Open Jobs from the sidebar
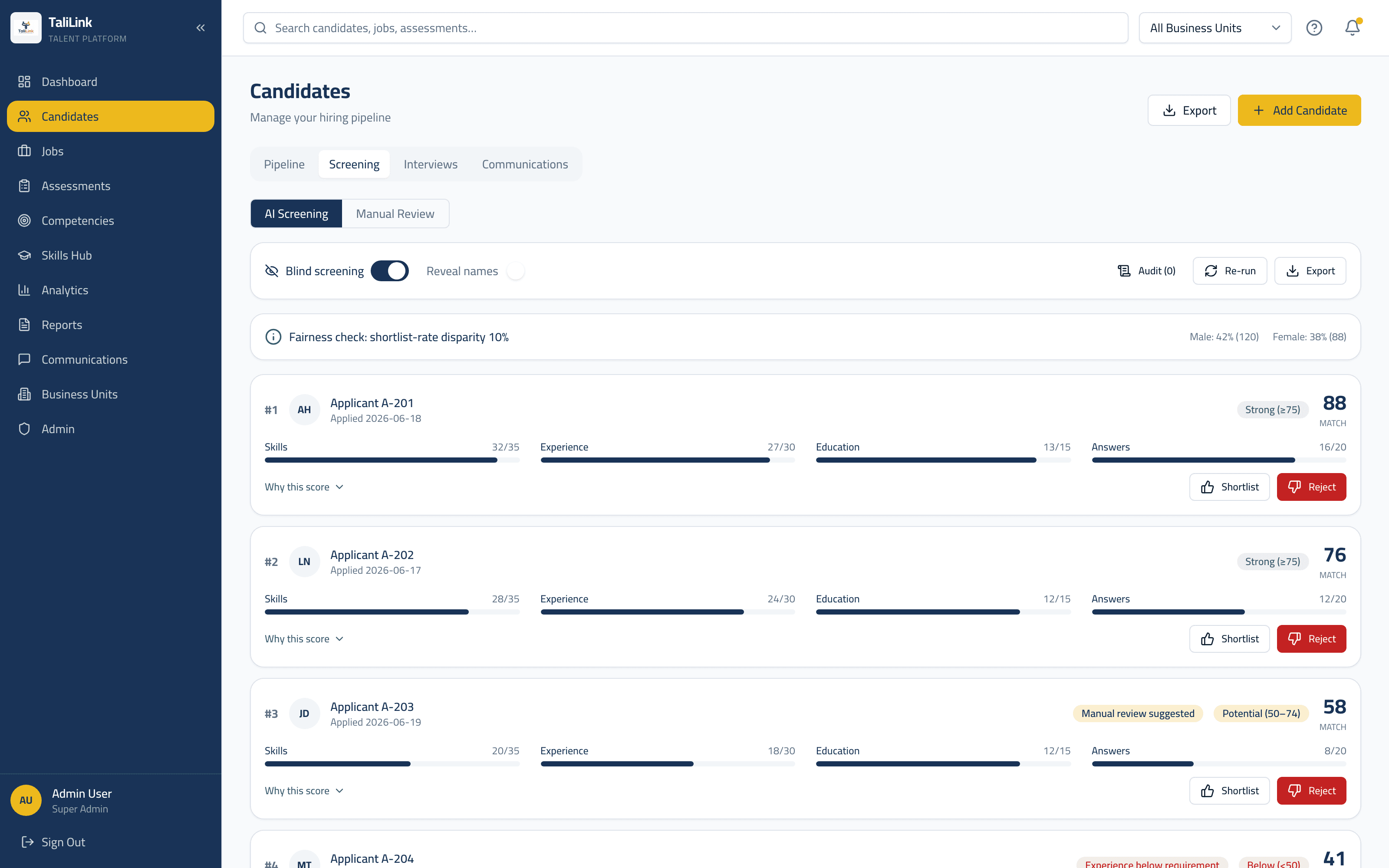 point(110,151)
